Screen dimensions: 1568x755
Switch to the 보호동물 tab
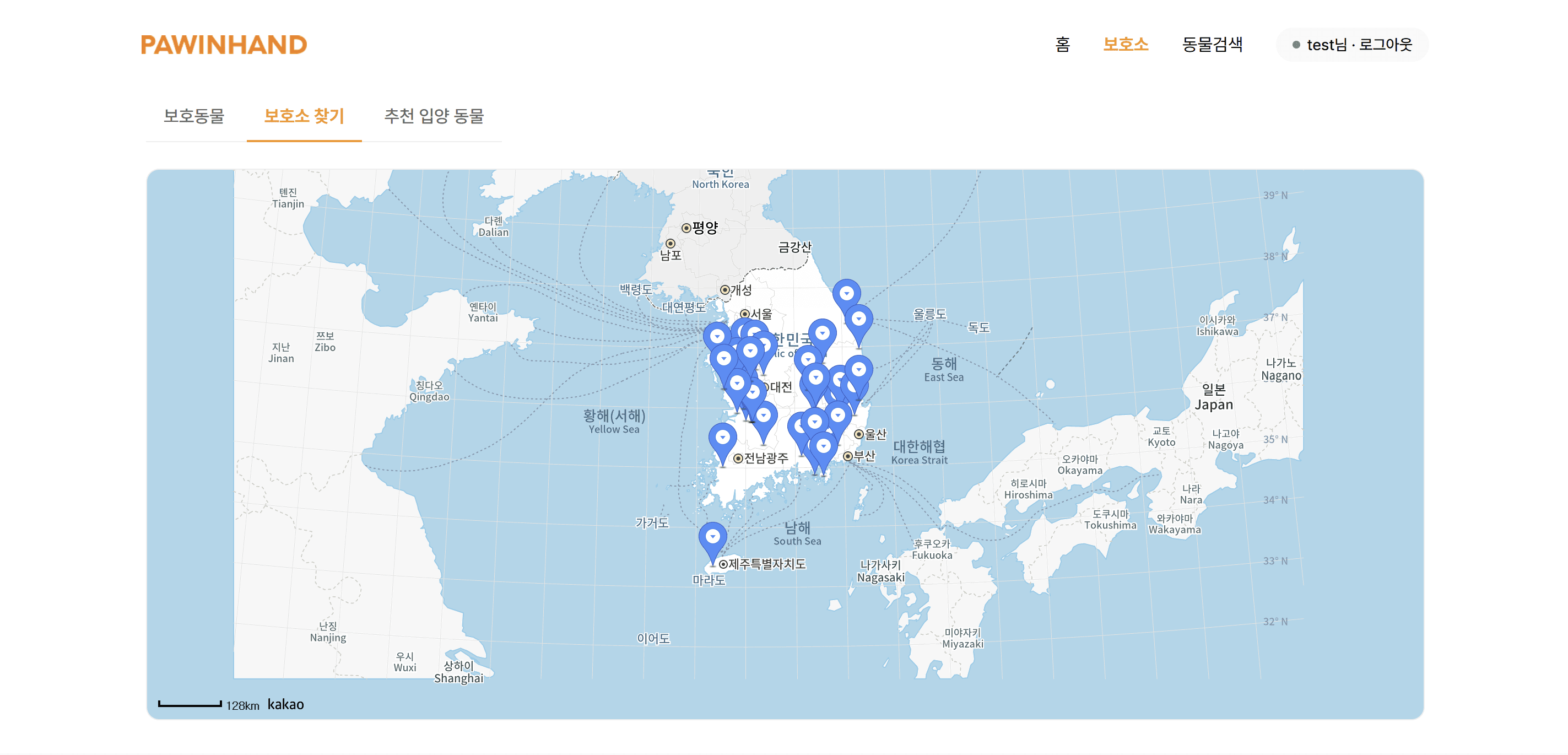(194, 116)
